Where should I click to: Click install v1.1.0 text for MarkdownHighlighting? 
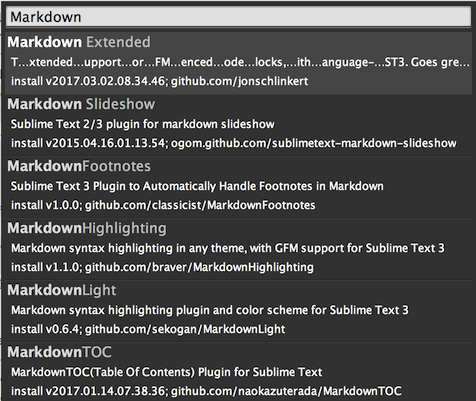coord(46,267)
